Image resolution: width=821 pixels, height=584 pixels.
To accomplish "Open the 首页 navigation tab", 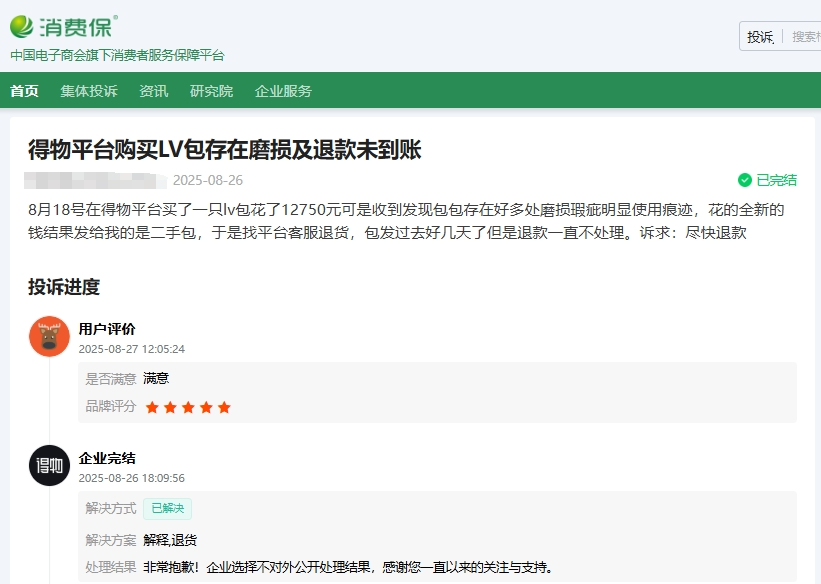I will click(x=24, y=91).
